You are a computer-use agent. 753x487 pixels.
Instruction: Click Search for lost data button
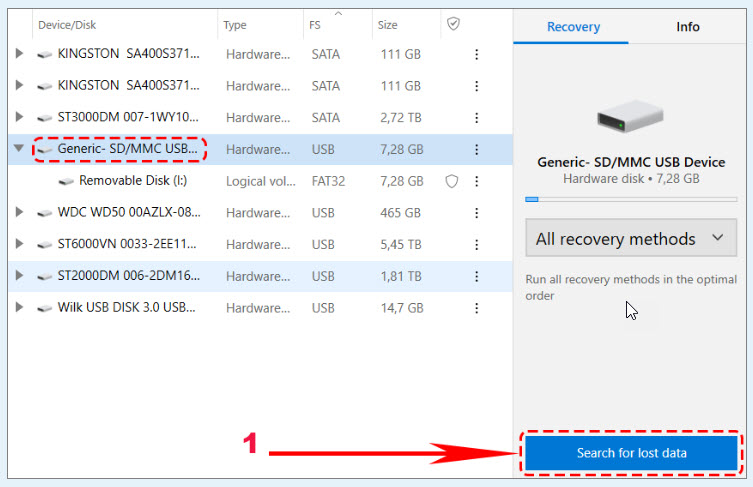pyautogui.click(x=631, y=453)
